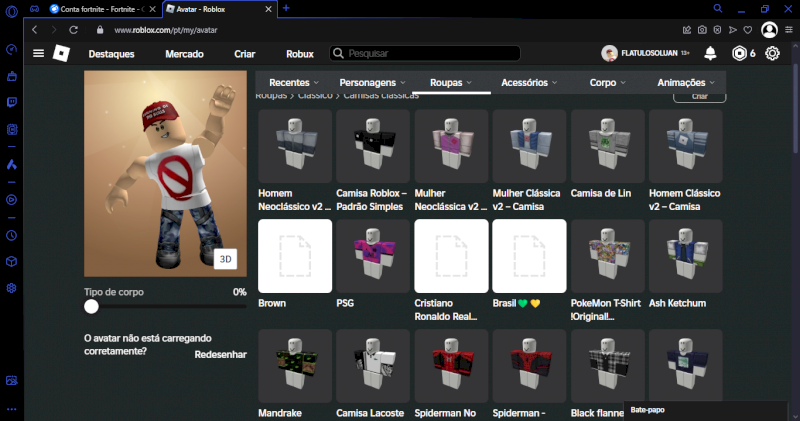Open the Mercado menu item

coord(184,53)
